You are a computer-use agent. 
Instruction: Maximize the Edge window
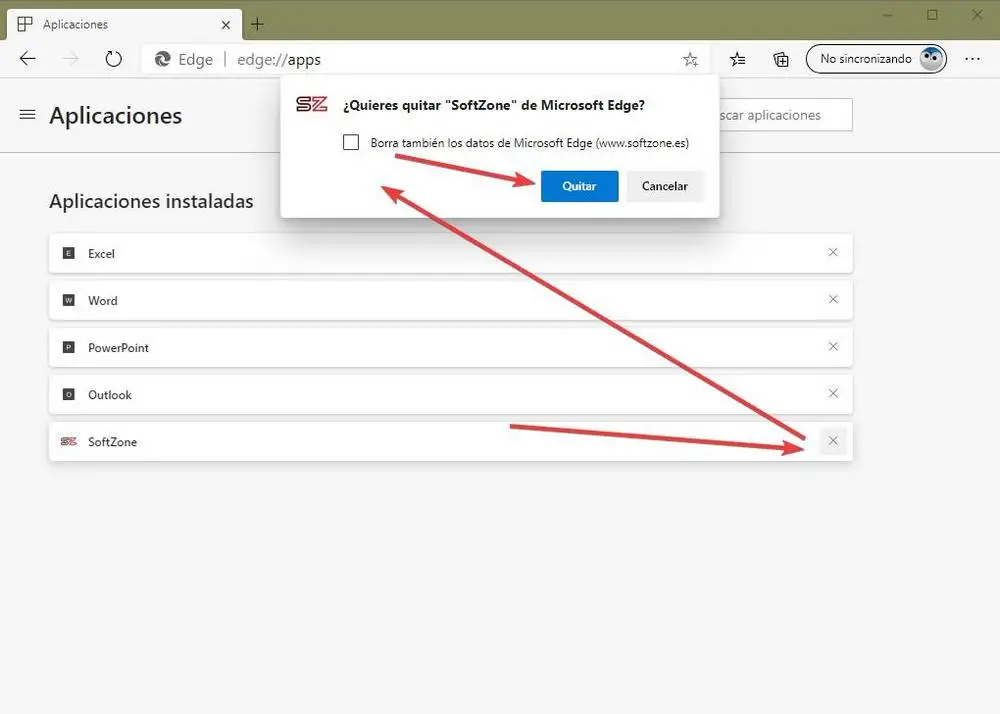click(x=932, y=15)
